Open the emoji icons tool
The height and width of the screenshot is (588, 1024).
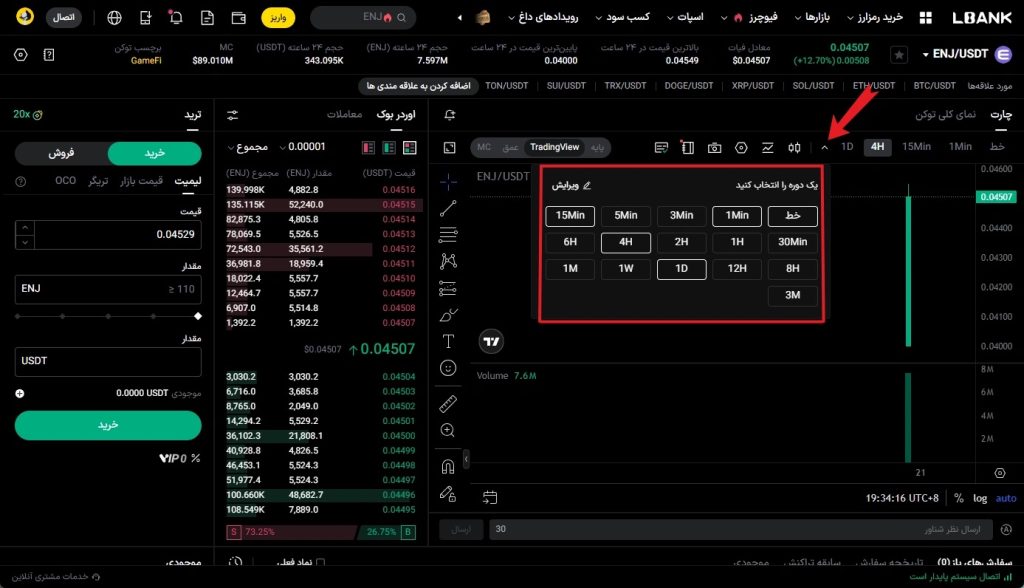pyautogui.click(x=448, y=368)
